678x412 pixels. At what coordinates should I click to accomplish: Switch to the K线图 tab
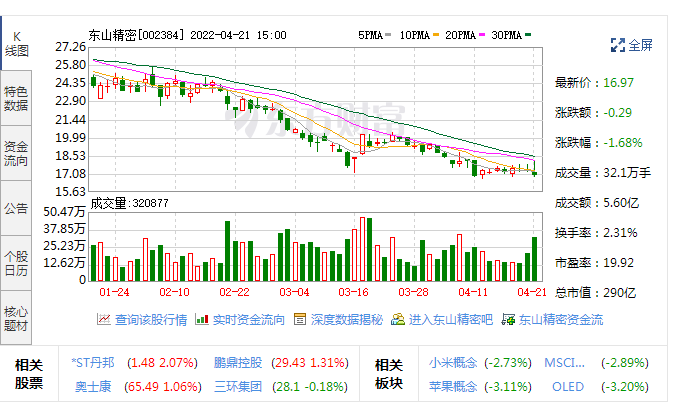coord(16,41)
